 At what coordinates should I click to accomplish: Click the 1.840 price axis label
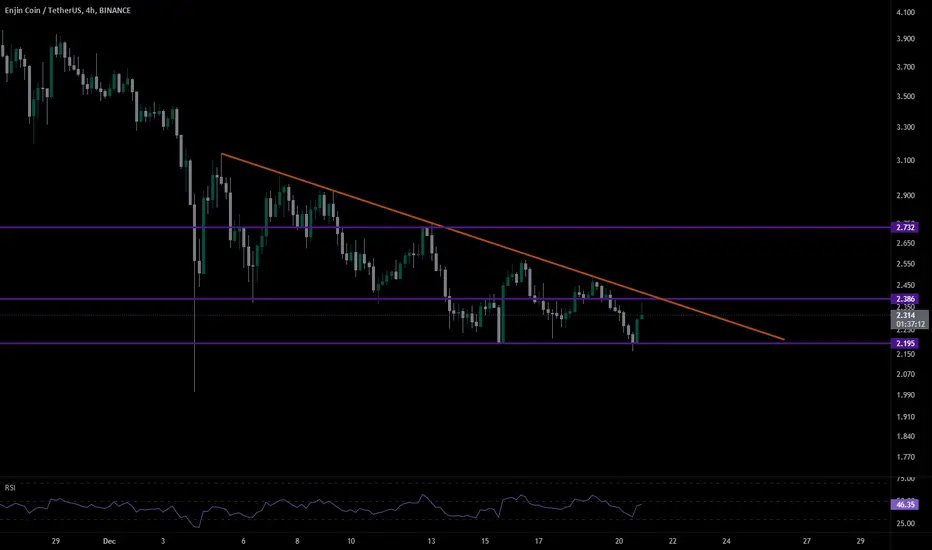click(x=905, y=436)
